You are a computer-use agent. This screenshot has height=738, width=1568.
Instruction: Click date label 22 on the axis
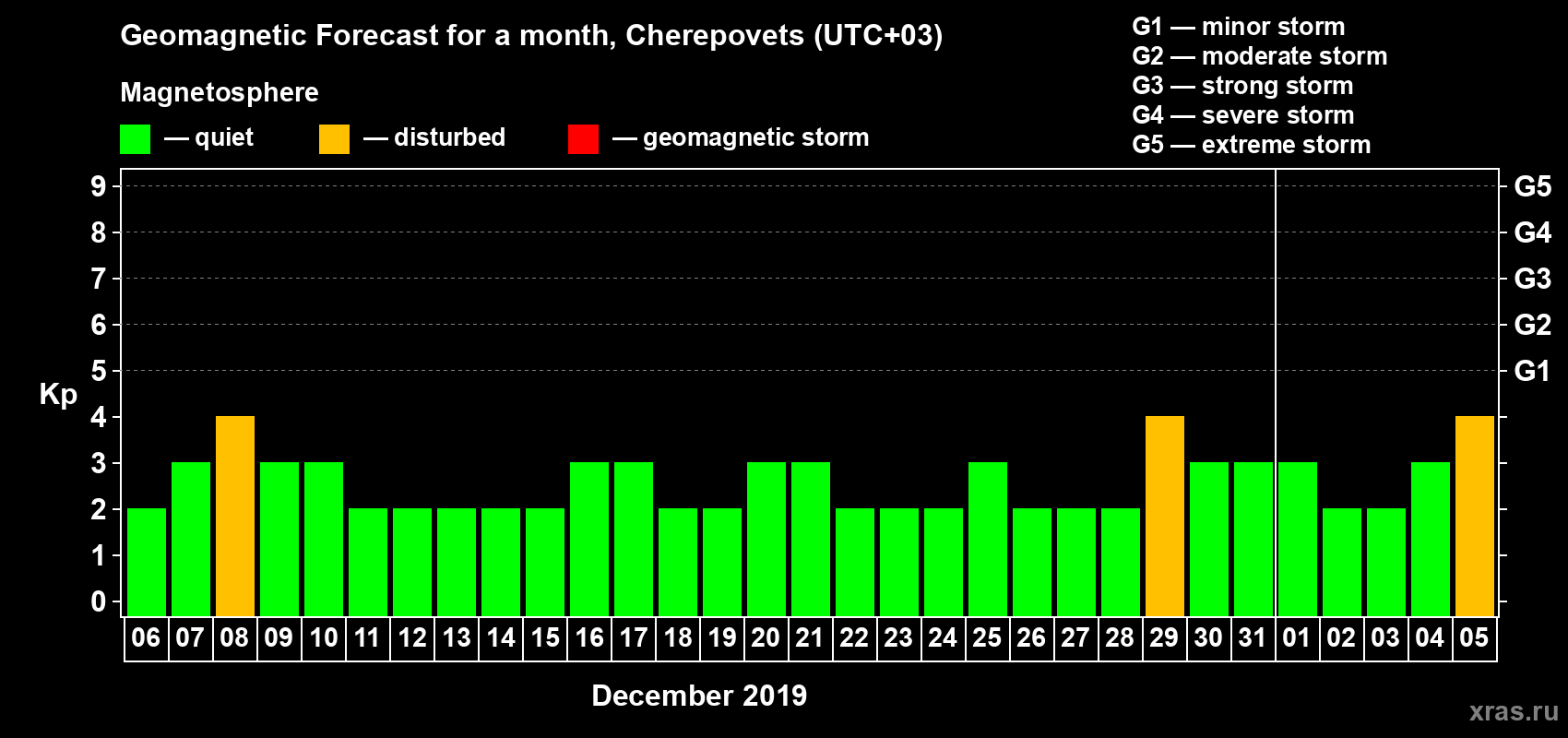coord(854,638)
